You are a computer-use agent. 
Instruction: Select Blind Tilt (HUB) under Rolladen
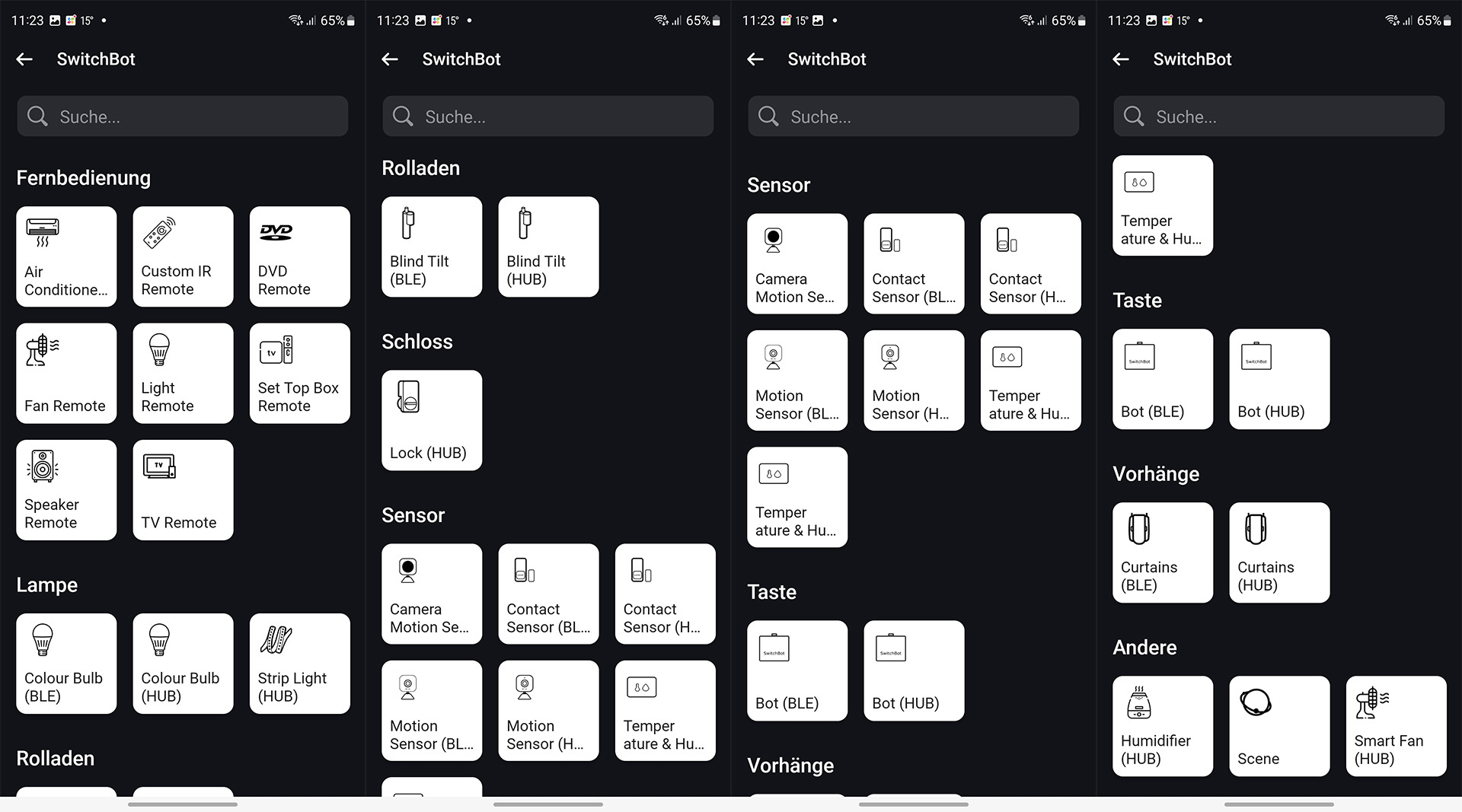click(548, 247)
